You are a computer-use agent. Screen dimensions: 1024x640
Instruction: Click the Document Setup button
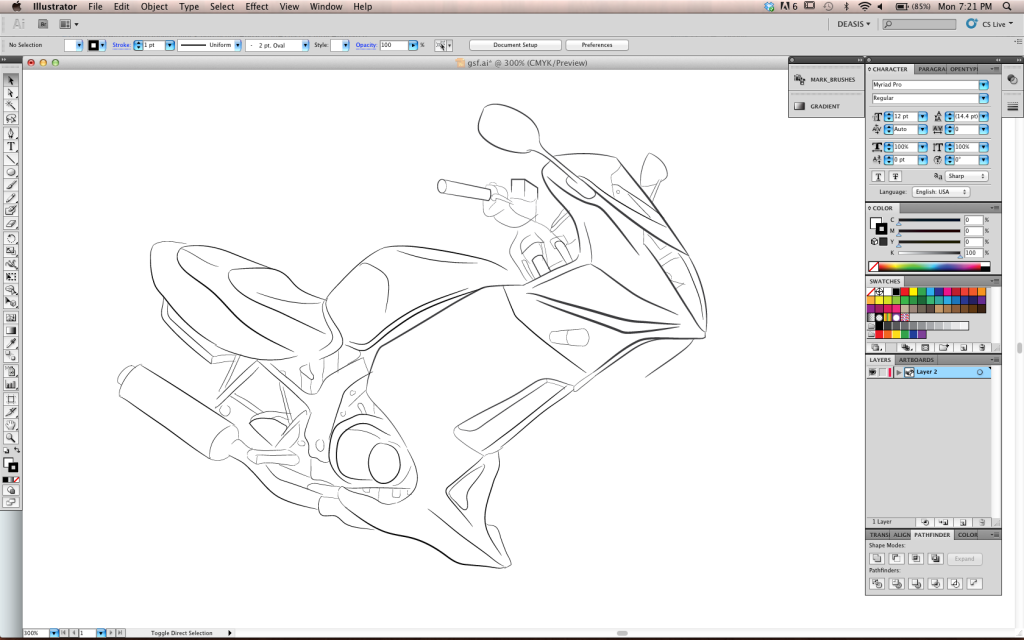(515, 45)
